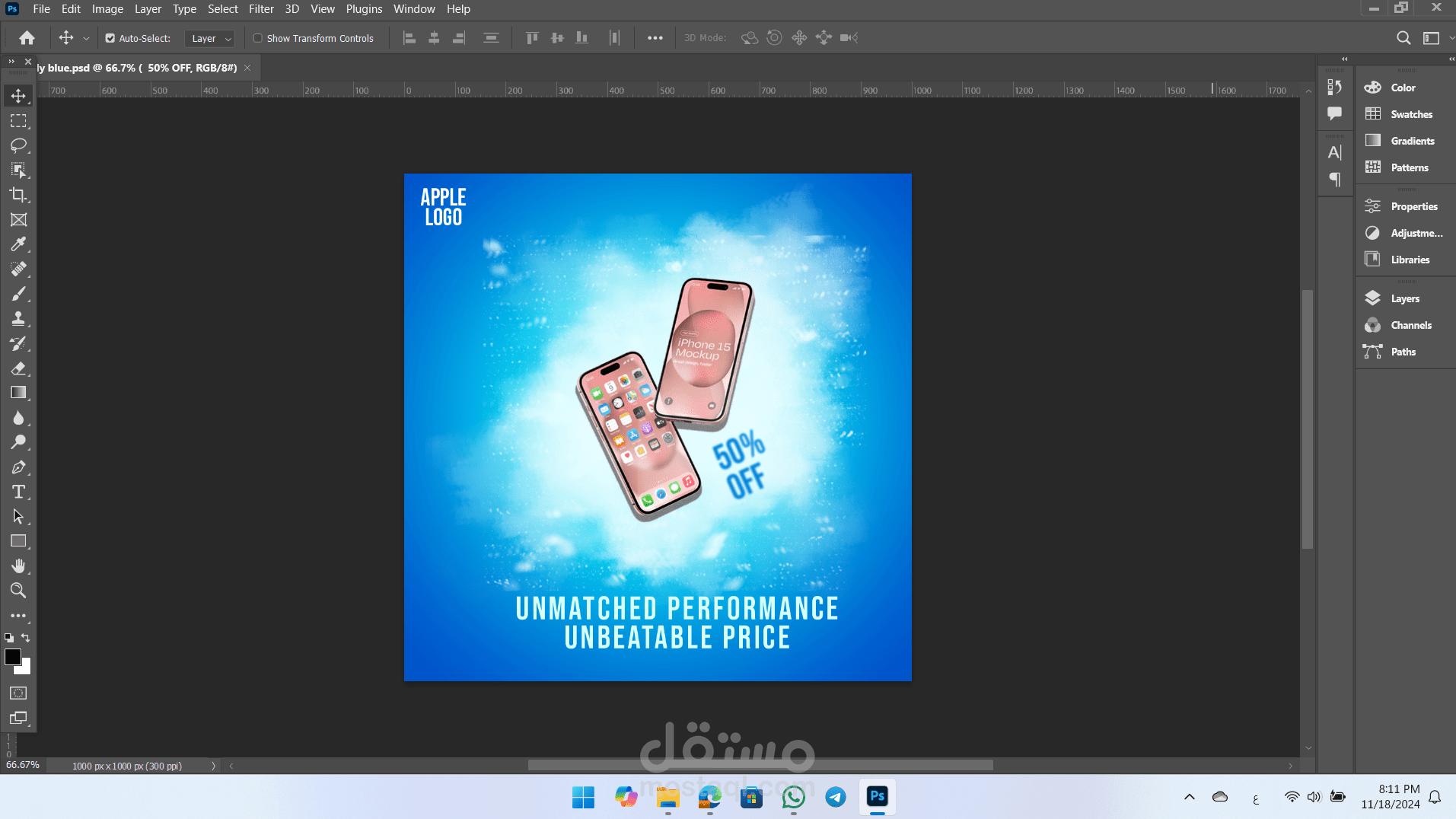The width and height of the screenshot is (1456, 819).
Task: Open the File menu
Action: coord(42,9)
